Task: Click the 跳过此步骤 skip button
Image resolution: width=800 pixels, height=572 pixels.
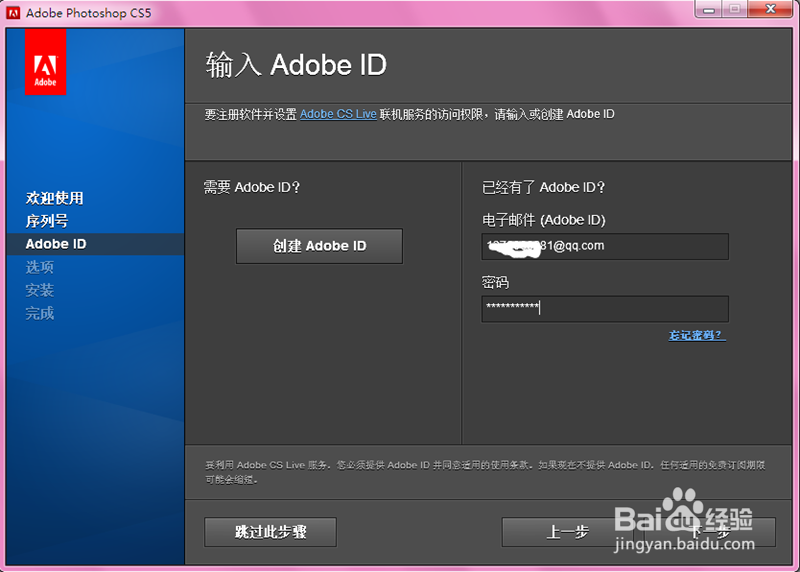Action: coord(270,532)
